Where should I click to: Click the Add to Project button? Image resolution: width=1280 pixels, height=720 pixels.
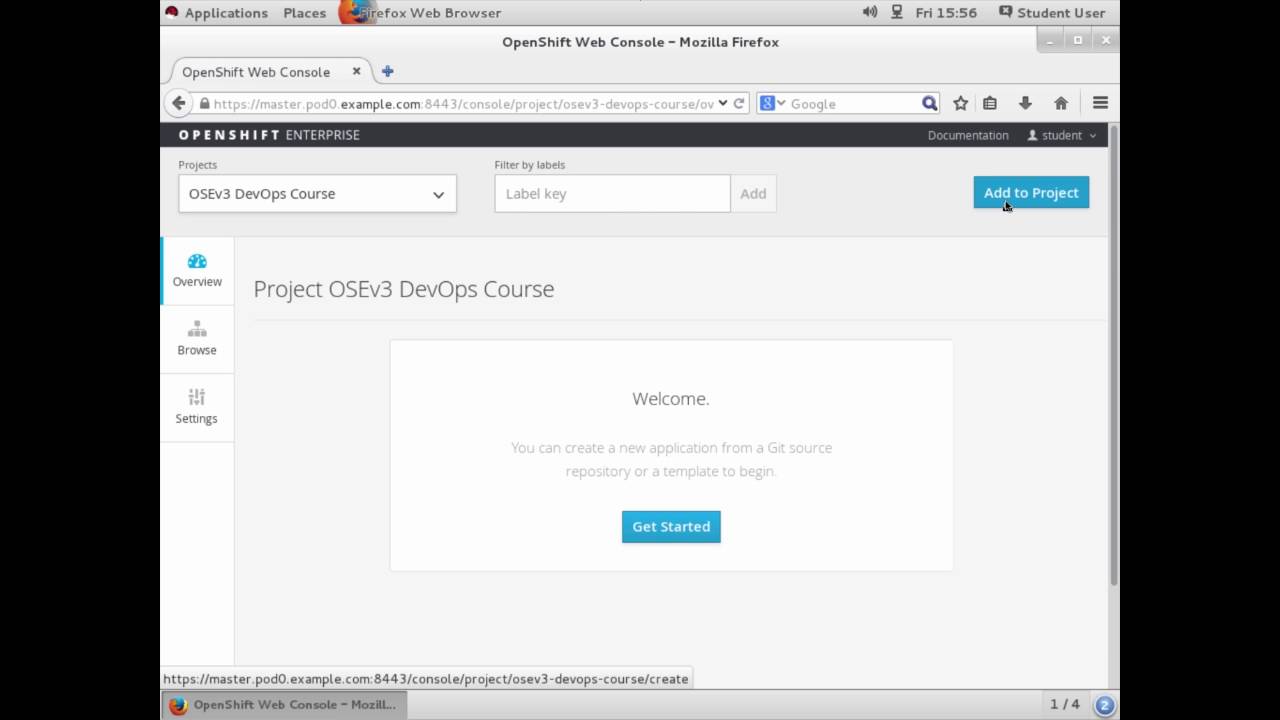pyautogui.click(x=1031, y=193)
